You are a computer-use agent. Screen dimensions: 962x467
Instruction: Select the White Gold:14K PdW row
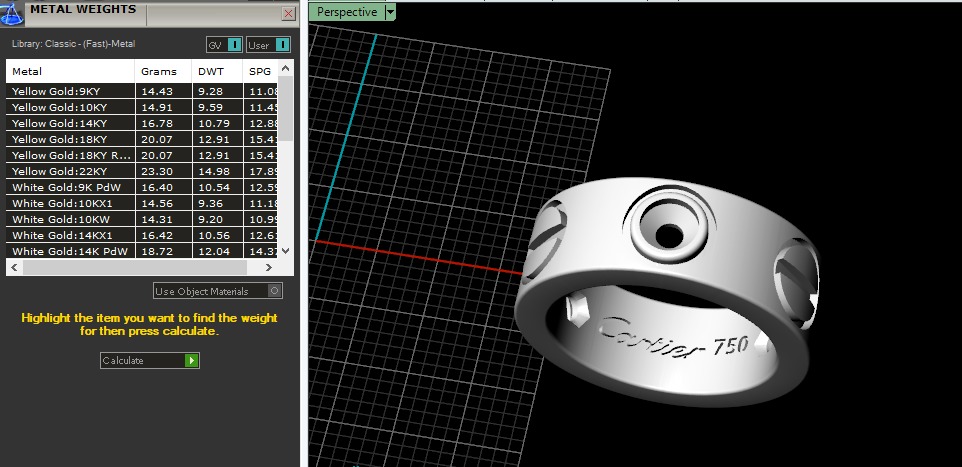142,251
